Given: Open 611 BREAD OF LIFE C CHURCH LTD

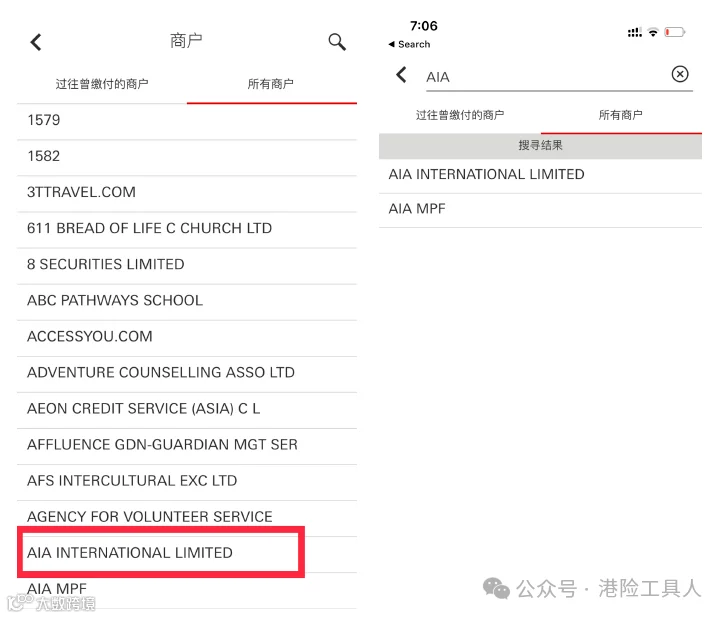Looking at the screenshot, I should click(x=187, y=228).
